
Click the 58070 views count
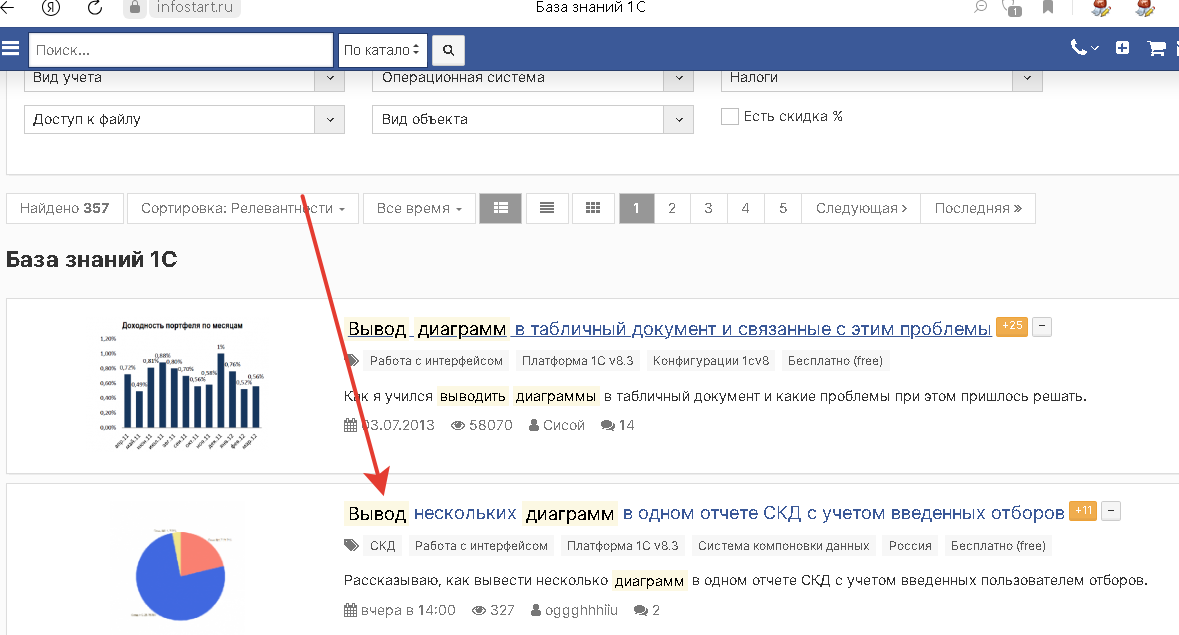(x=490, y=425)
